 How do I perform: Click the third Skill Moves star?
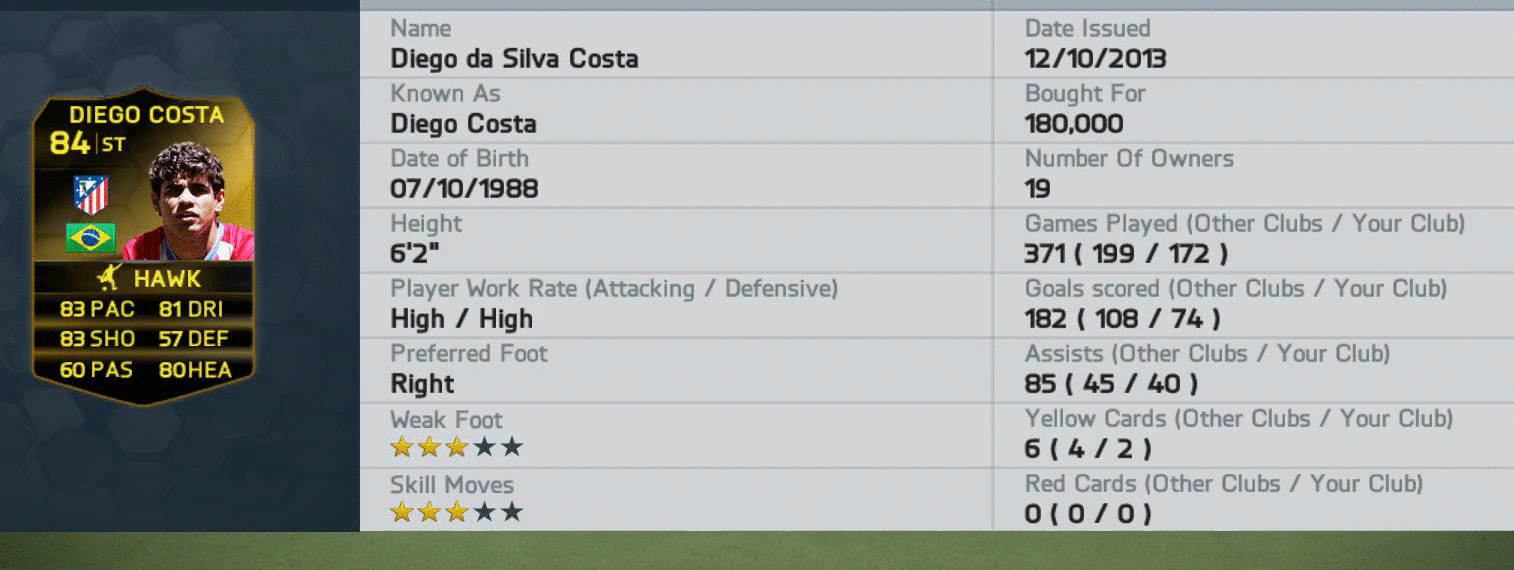[x=457, y=512]
